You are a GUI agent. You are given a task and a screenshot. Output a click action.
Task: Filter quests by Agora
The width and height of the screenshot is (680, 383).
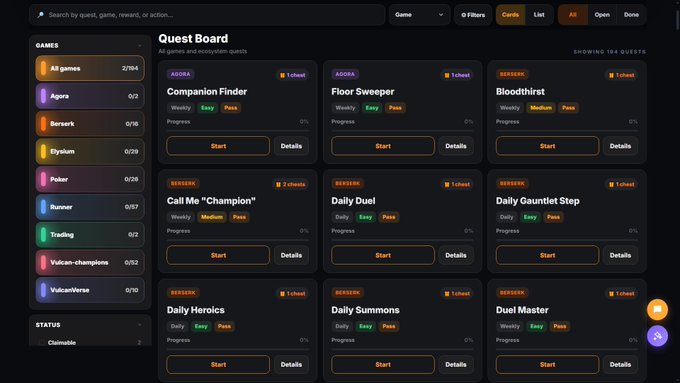(90, 96)
